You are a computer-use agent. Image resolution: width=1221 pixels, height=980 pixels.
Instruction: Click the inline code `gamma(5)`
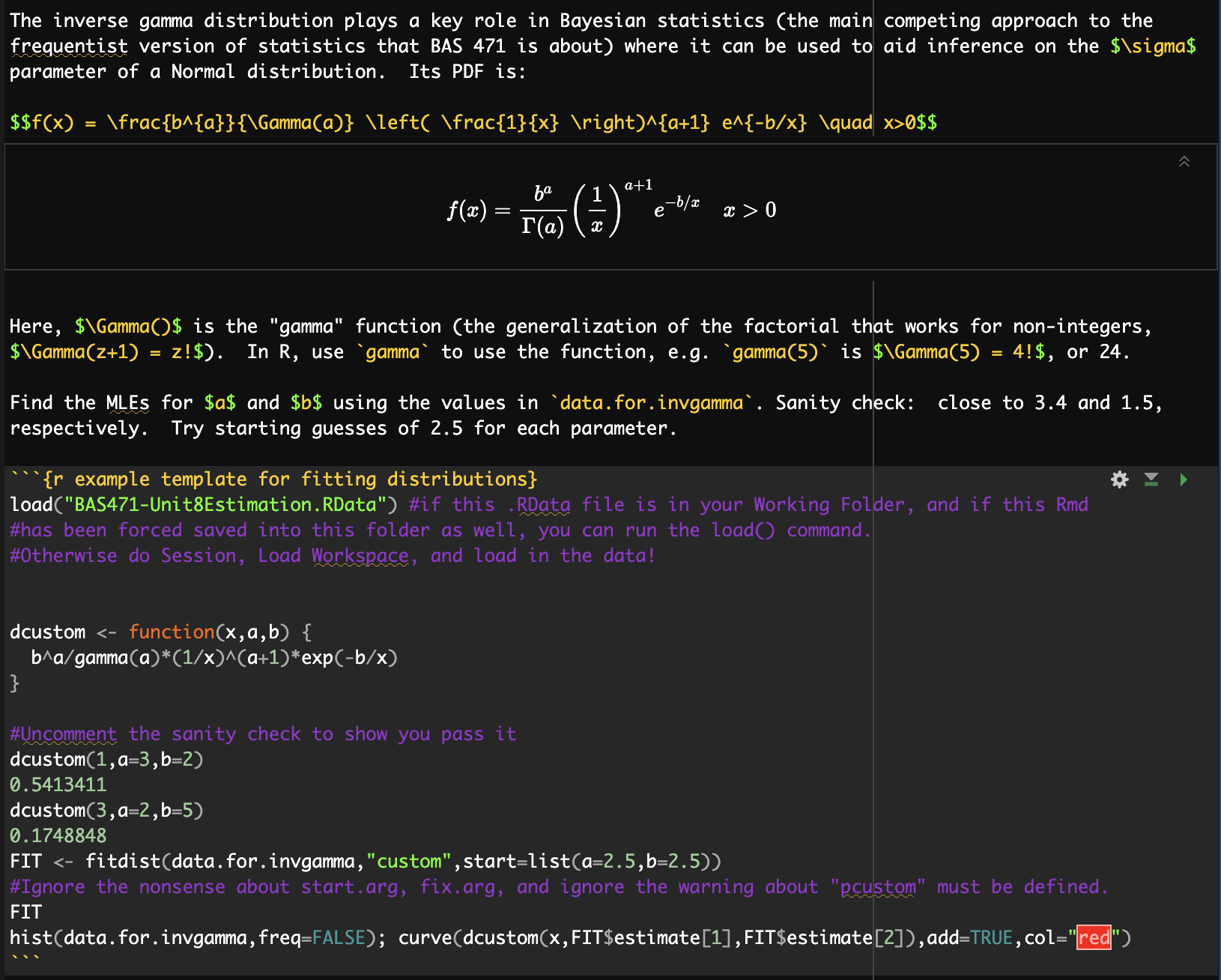777,351
